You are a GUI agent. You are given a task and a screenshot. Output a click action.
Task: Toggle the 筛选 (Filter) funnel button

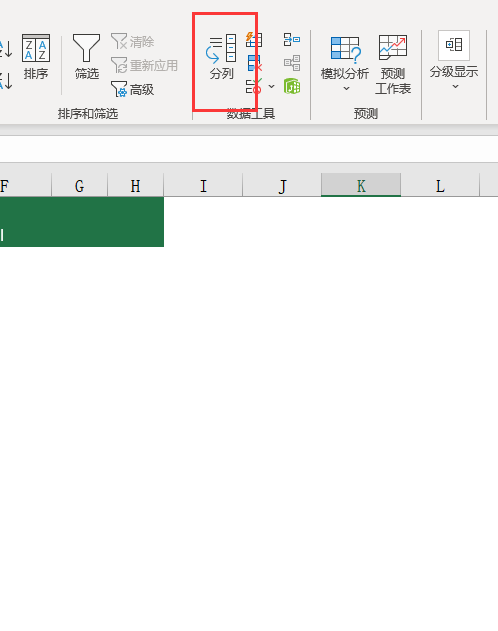tap(86, 57)
